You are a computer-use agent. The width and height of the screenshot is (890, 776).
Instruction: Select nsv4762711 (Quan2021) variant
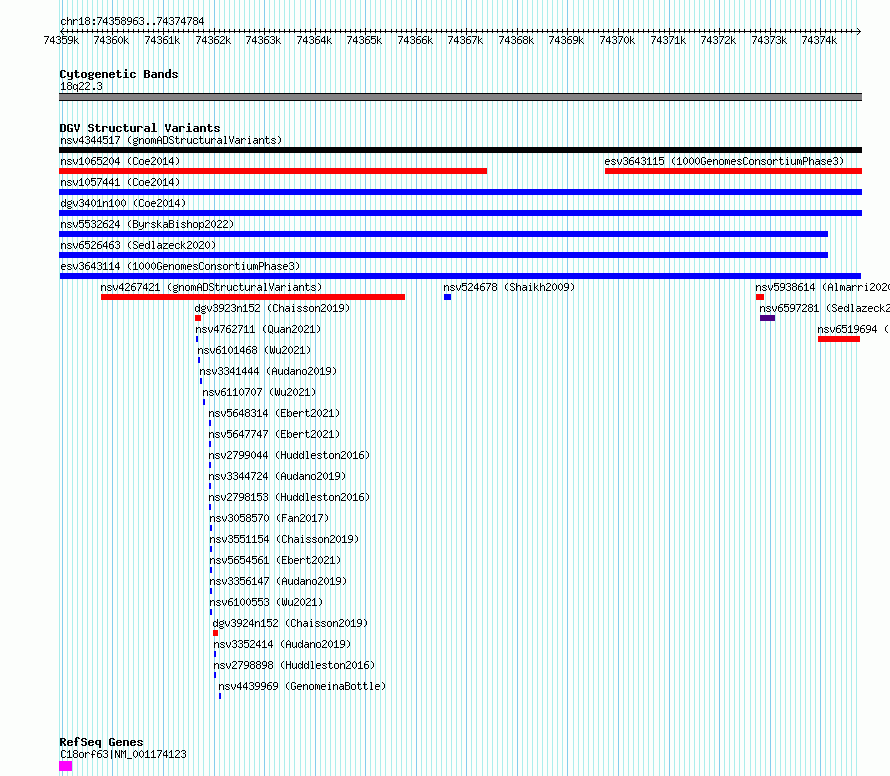[x=258, y=329]
